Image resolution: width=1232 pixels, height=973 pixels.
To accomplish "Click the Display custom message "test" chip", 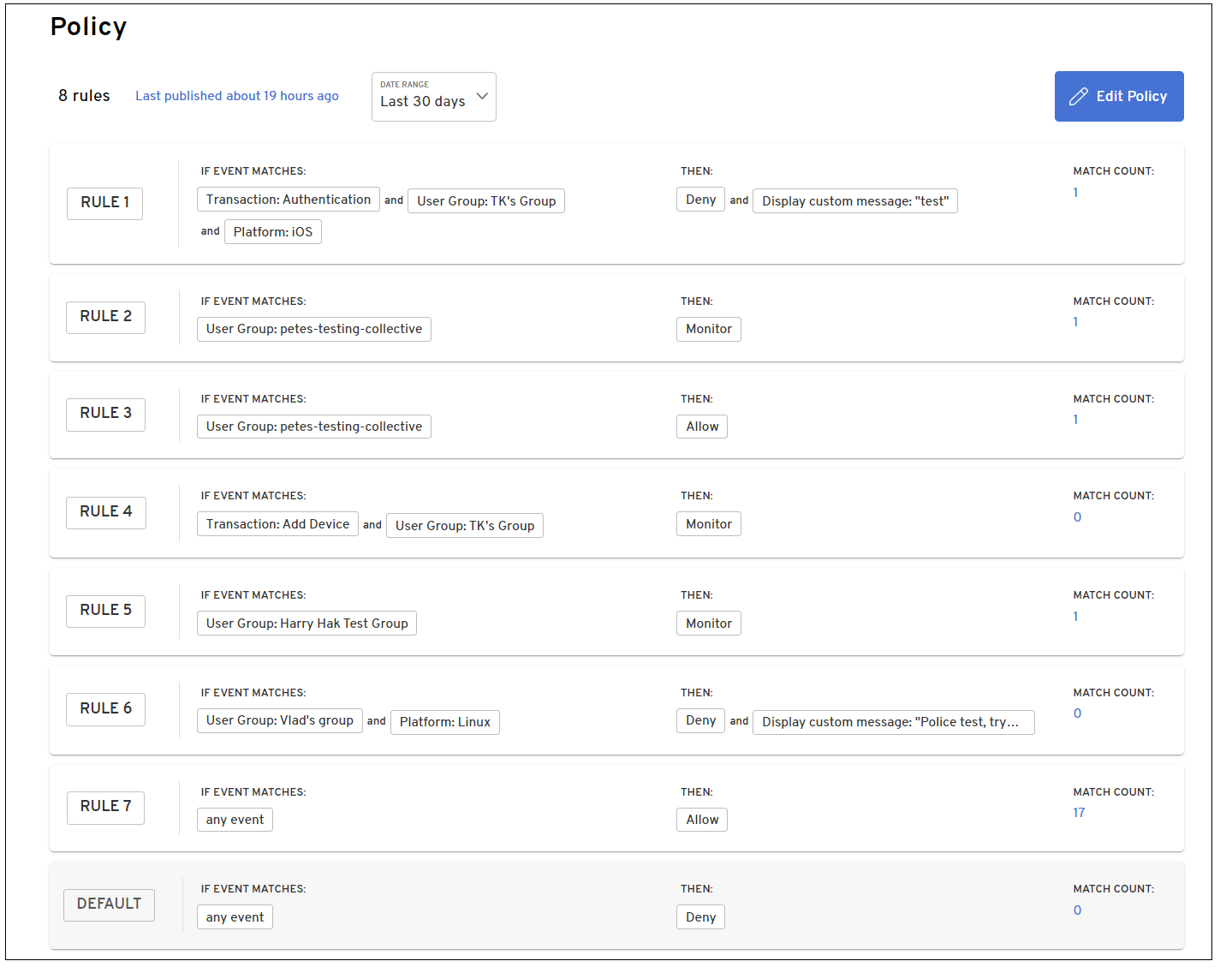I will (x=854, y=201).
